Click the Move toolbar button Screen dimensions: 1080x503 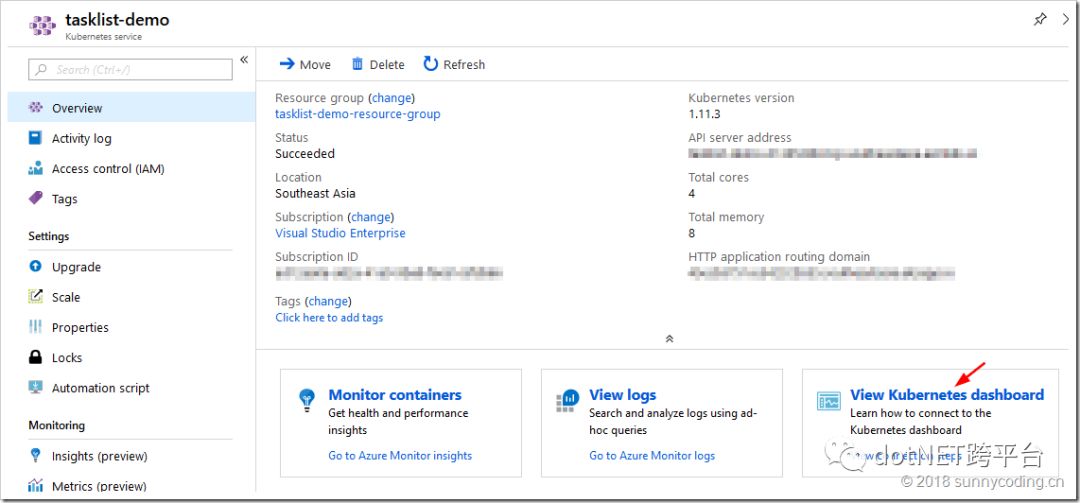coord(305,64)
